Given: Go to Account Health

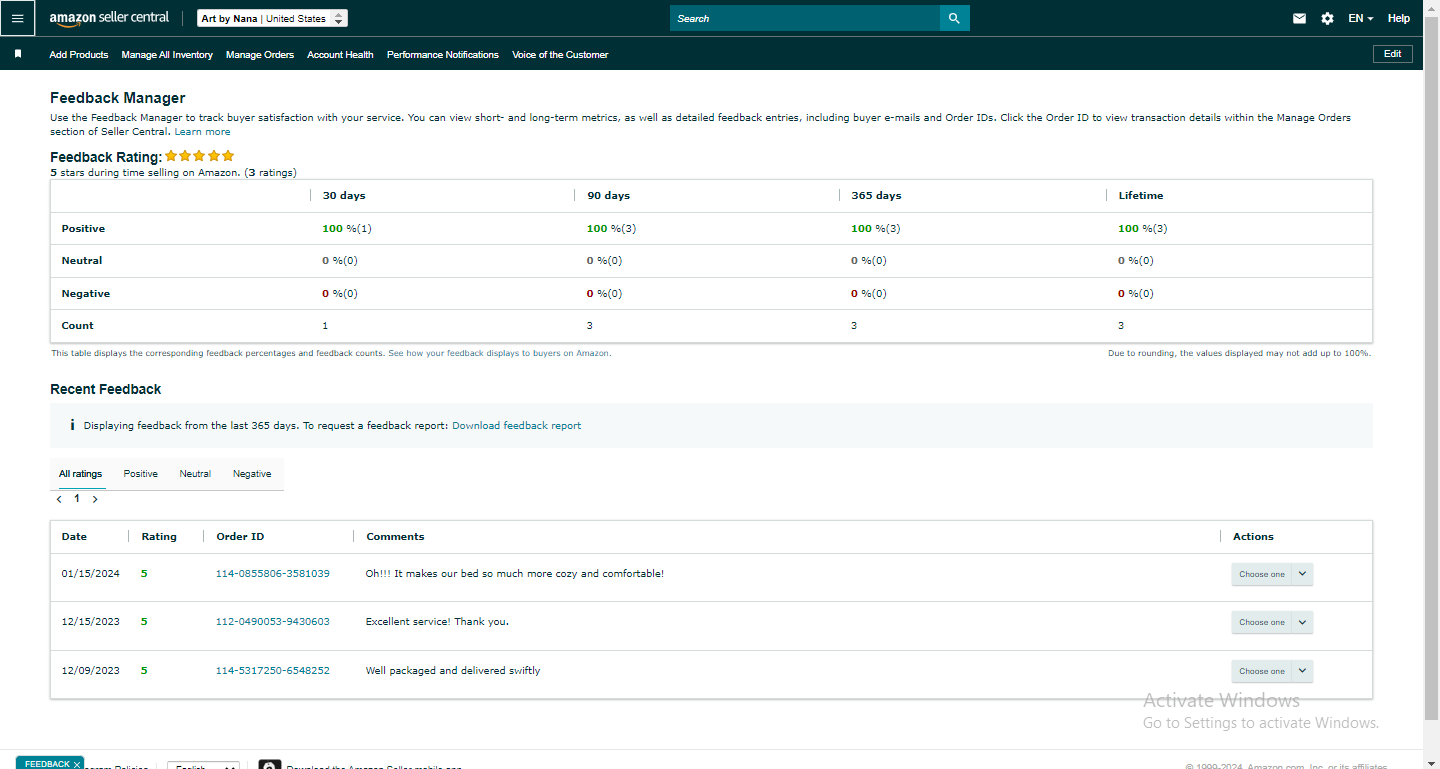Looking at the screenshot, I should [x=340, y=55].
